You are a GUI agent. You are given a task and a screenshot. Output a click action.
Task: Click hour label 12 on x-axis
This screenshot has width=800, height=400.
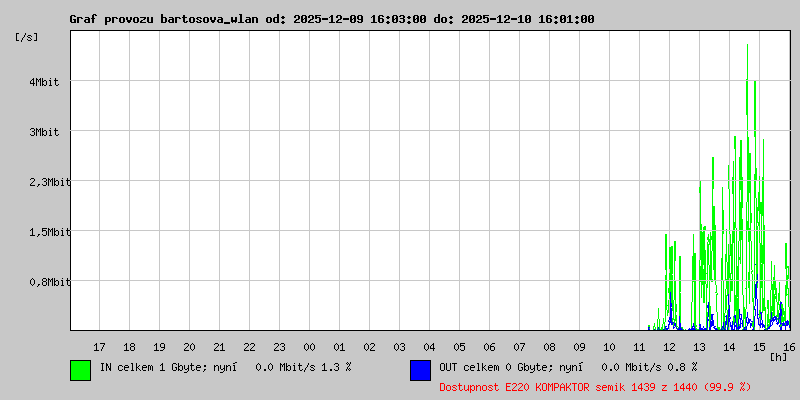pos(669,347)
